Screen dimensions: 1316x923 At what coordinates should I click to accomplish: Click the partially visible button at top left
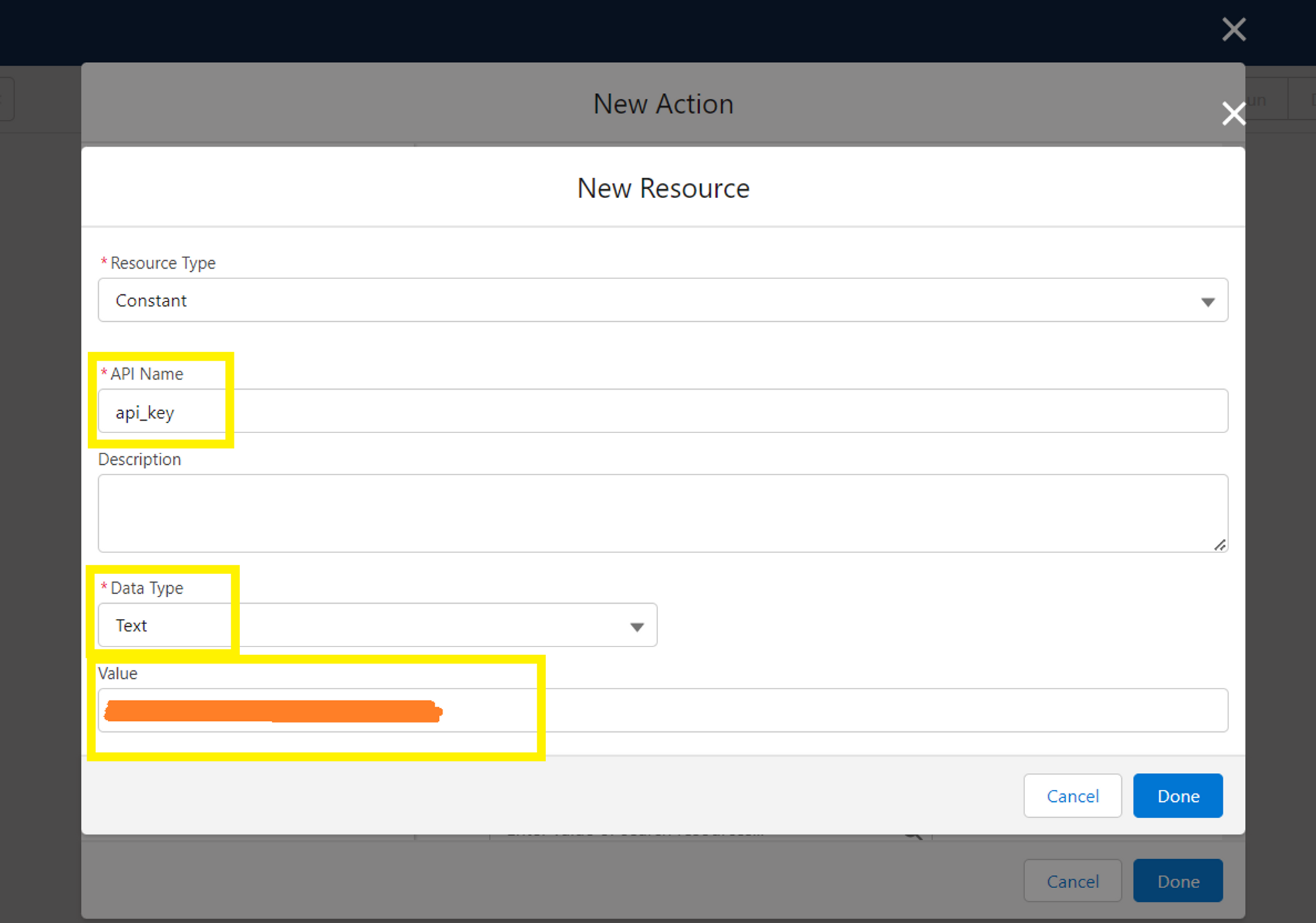[x=7, y=99]
